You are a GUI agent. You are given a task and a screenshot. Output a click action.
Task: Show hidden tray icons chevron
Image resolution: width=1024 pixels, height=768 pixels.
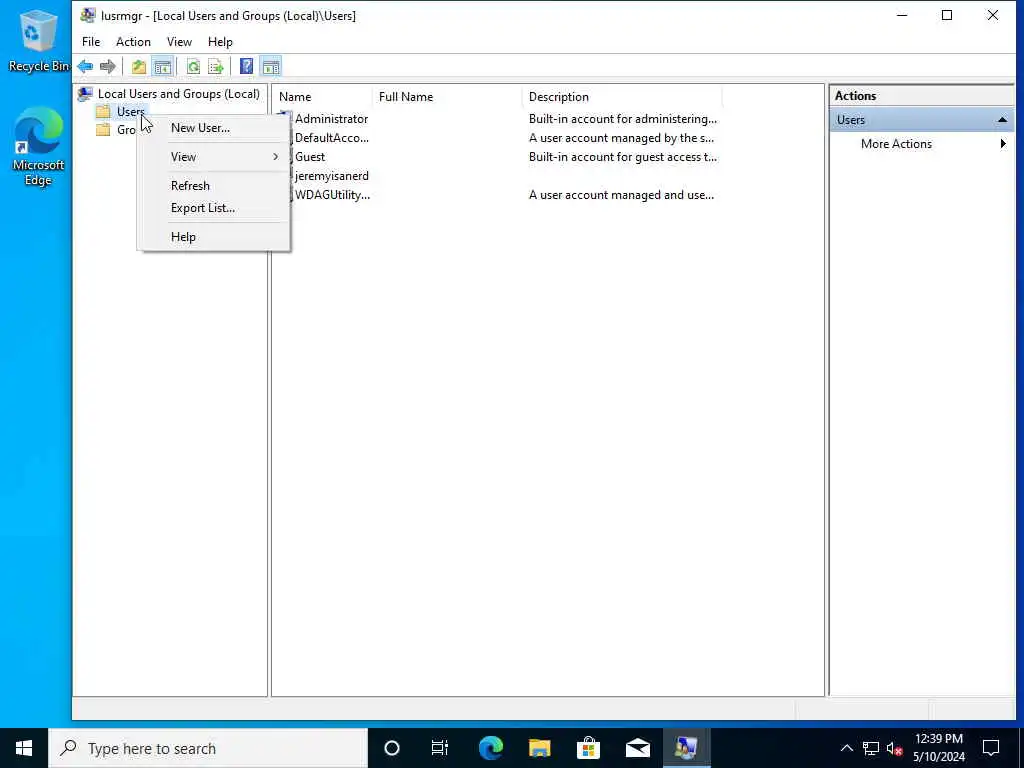(846, 748)
